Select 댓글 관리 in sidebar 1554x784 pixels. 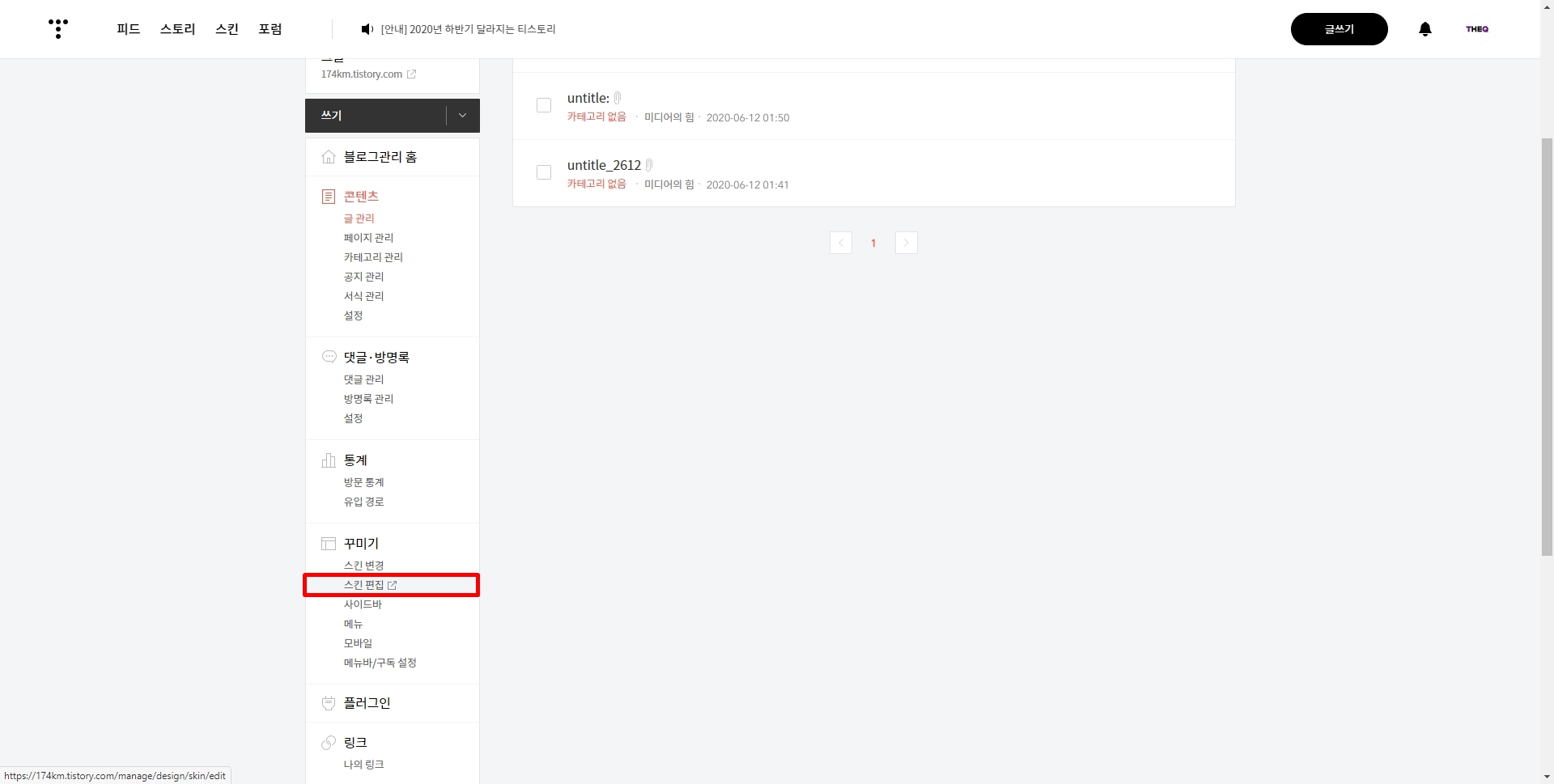pyautogui.click(x=364, y=379)
